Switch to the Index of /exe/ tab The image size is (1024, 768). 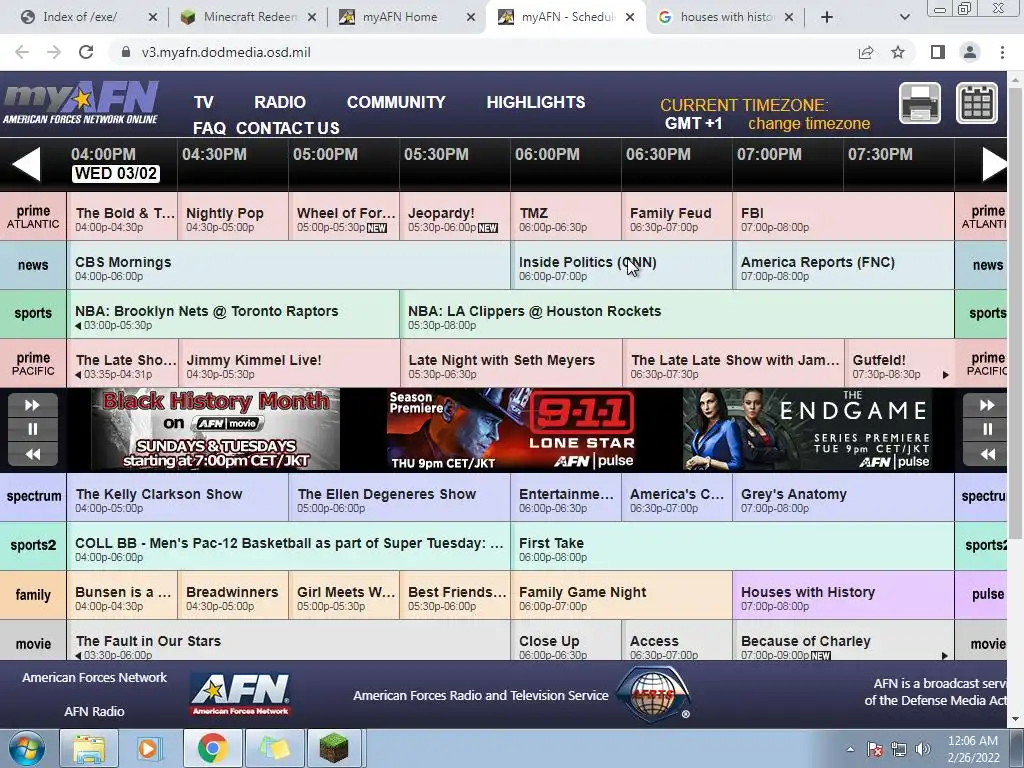[89, 17]
